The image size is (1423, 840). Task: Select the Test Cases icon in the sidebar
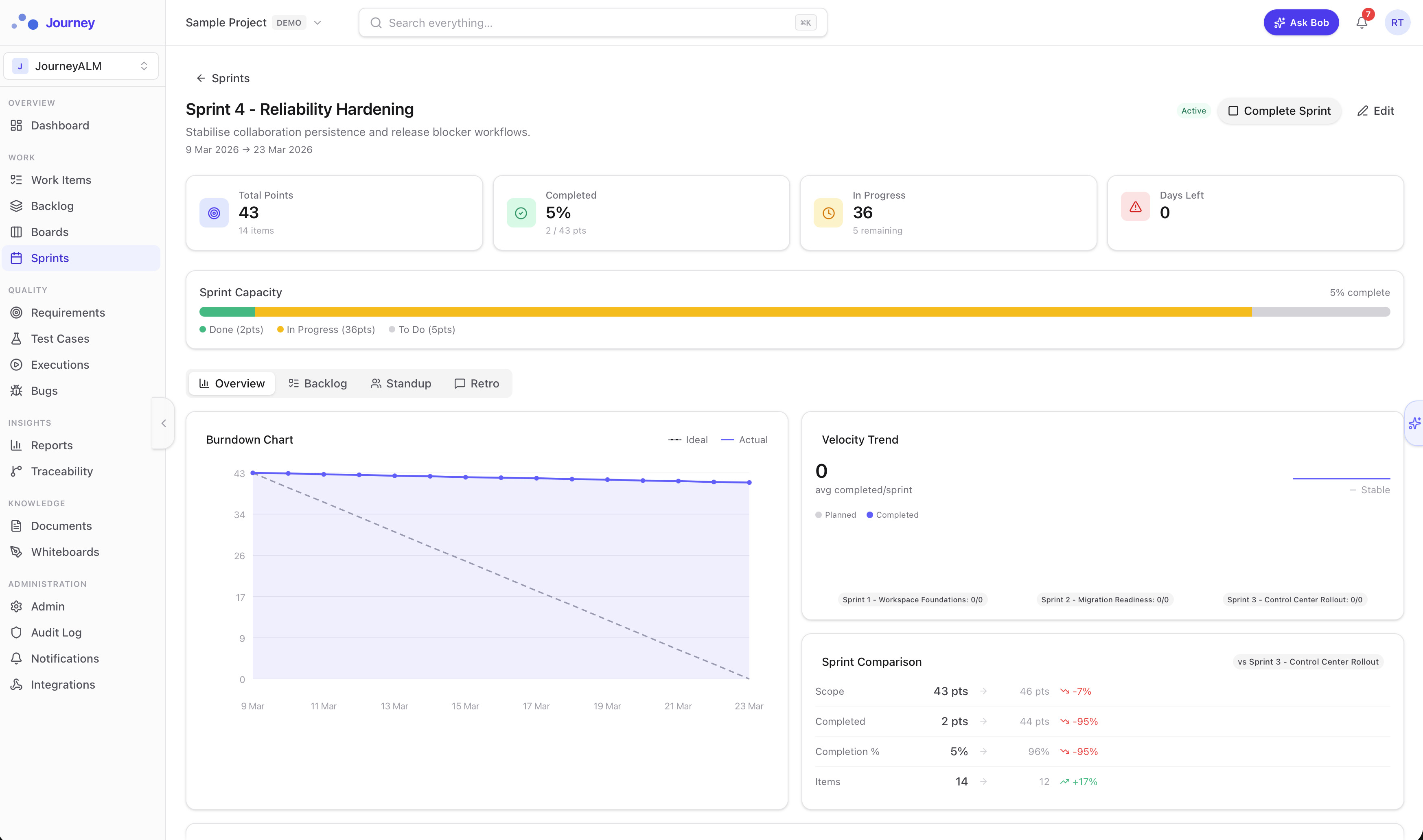pyautogui.click(x=16, y=338)
